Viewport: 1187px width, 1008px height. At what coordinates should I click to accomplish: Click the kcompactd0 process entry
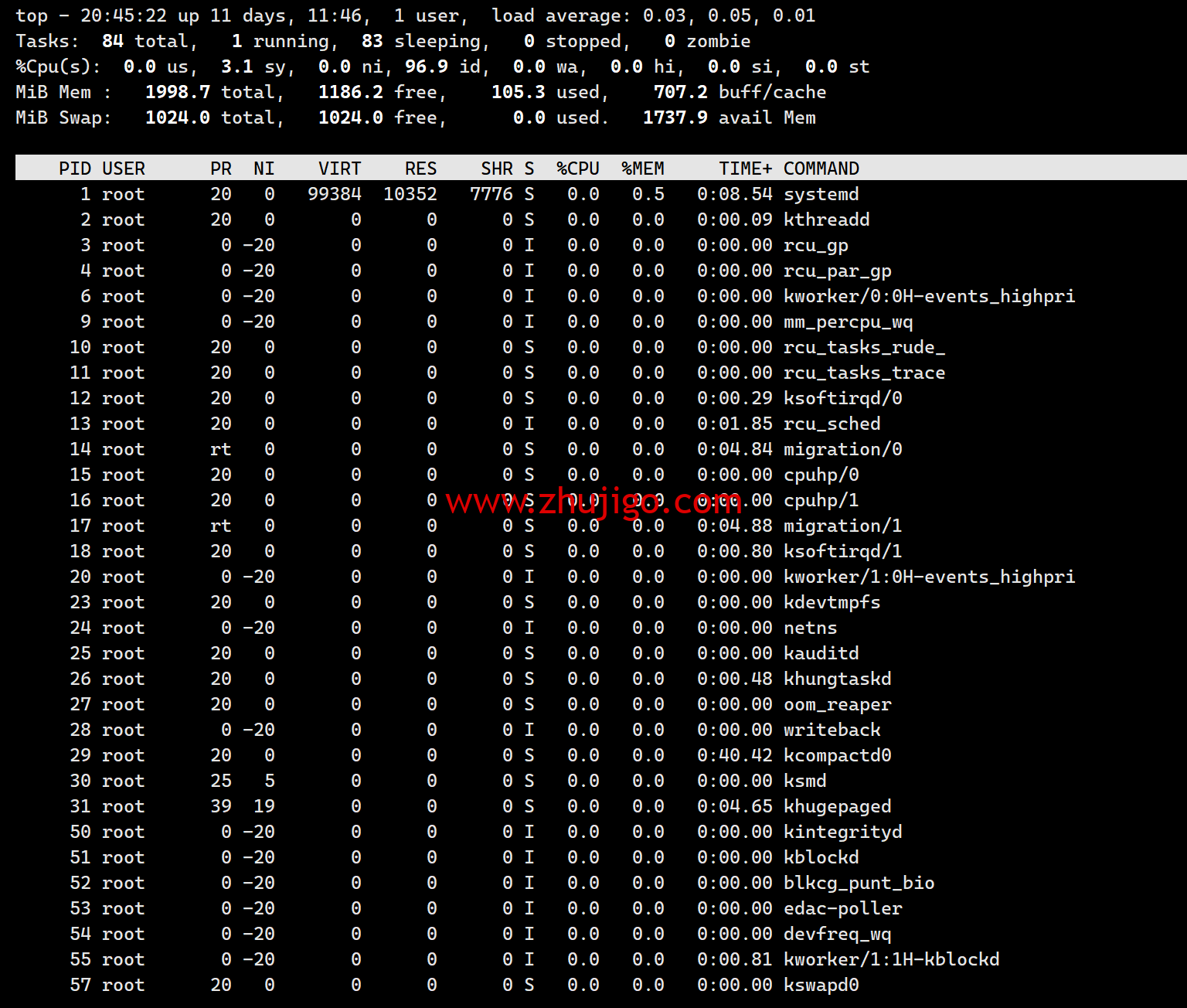tap(837, 755)
